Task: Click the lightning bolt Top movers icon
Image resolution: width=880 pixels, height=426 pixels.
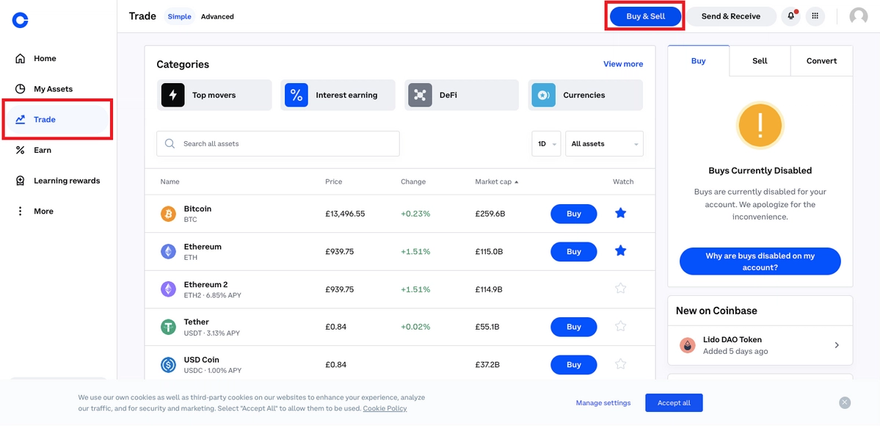Action: [x=173, y=95]
